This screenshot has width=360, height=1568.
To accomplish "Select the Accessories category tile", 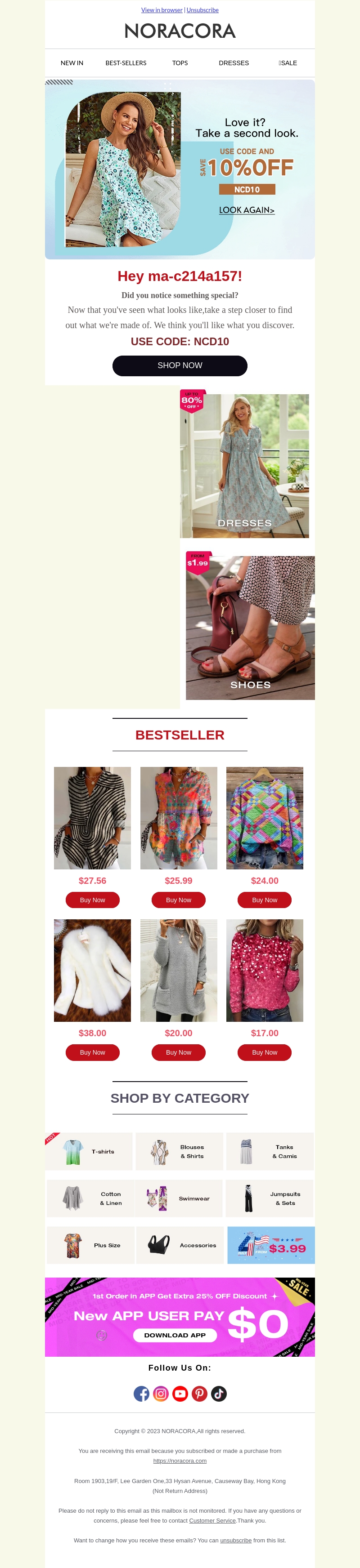I will (180, 1245).
